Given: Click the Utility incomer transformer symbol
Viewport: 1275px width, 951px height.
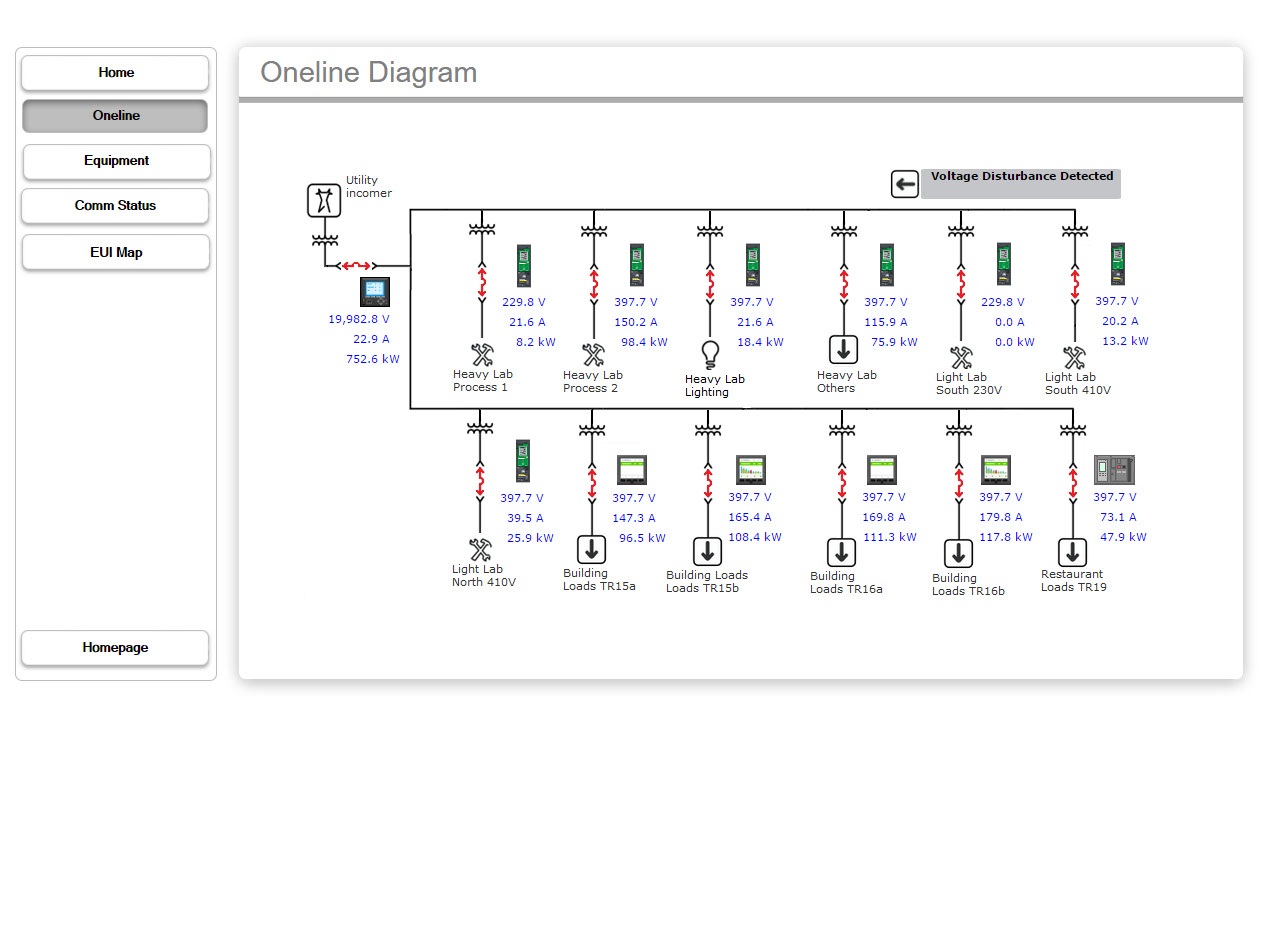Looking at the screenshot, I should coord(323,200).
